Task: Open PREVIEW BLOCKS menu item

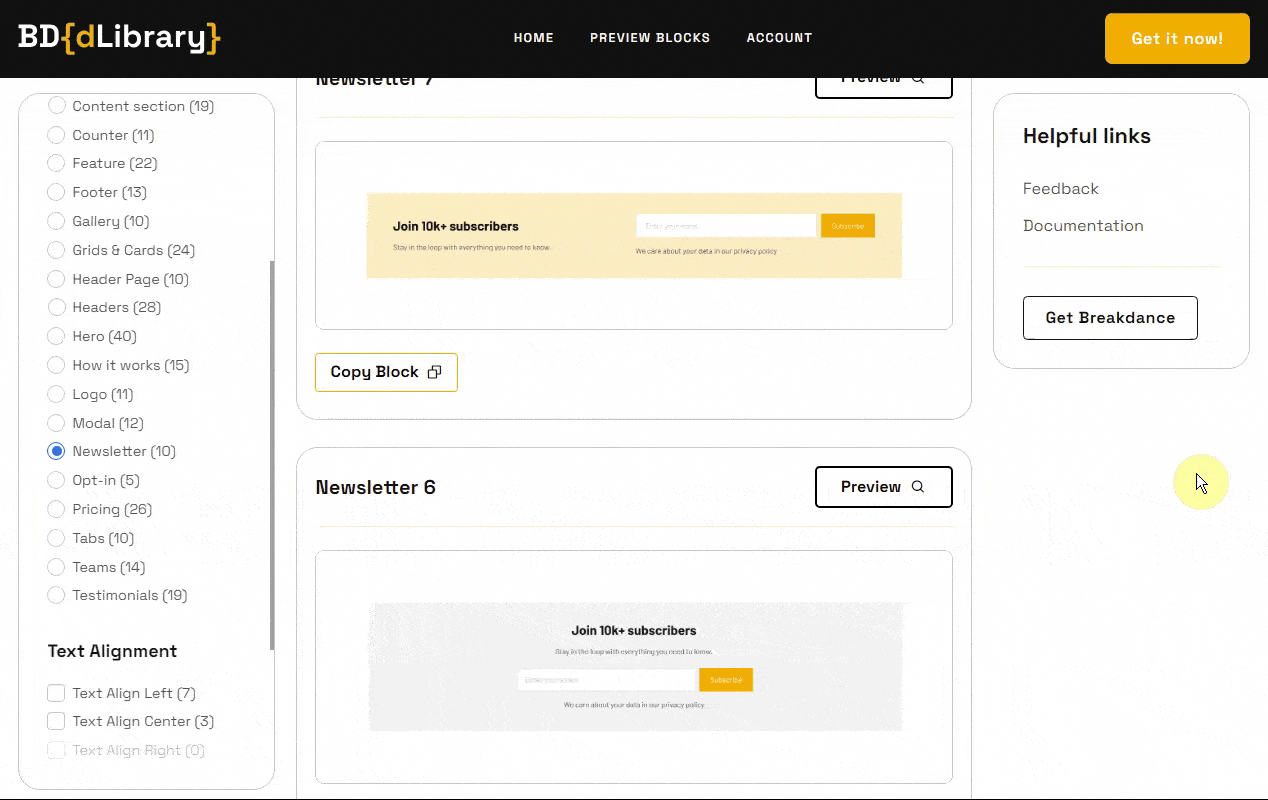Action: coord(650,38)
